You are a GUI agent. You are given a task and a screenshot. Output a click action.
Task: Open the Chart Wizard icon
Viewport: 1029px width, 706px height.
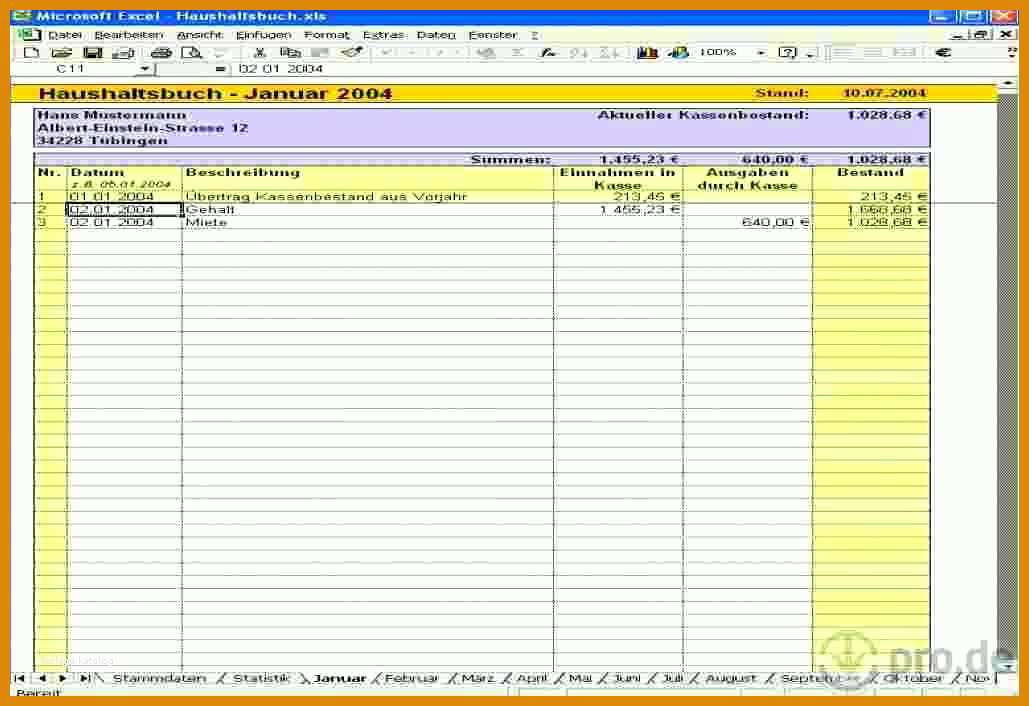pos(647,53)
